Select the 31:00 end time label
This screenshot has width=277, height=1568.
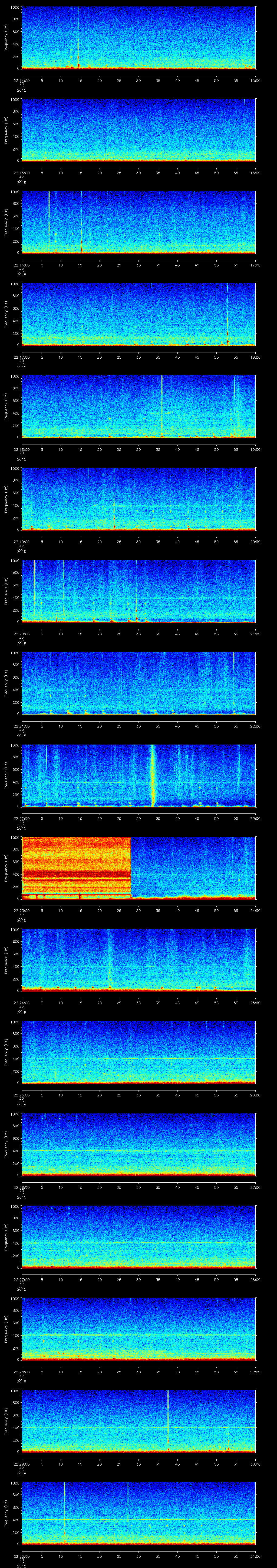(255, 1556)
